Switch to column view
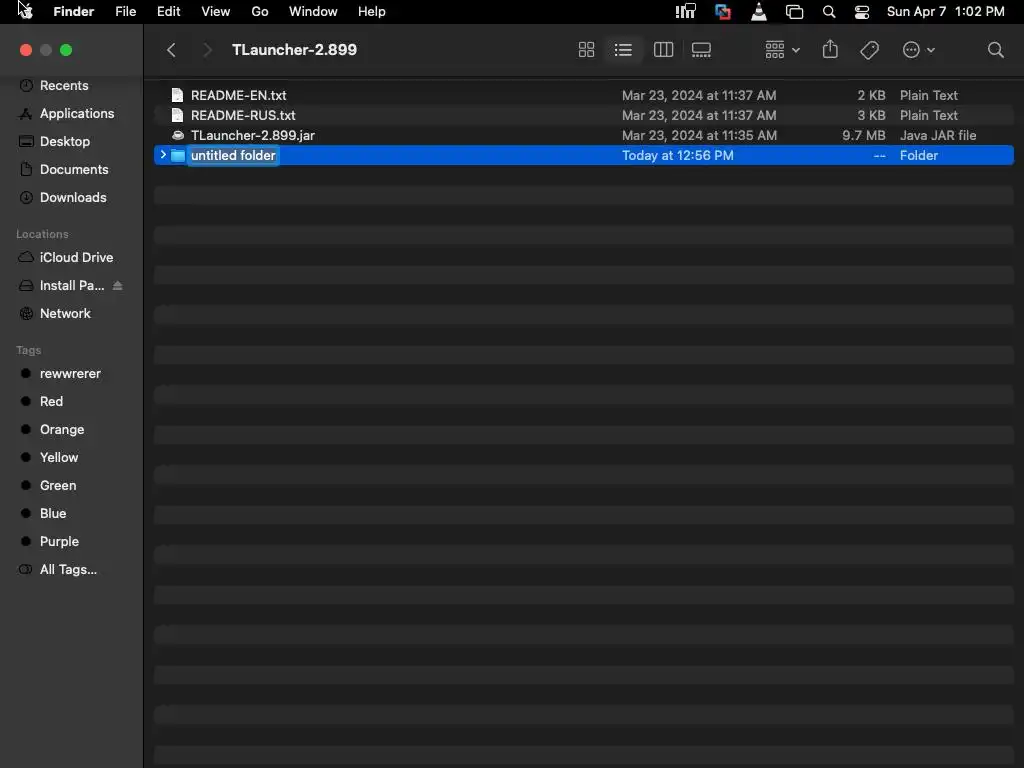This screenshot has width=1024, height=768. click(x=664, y=50)
